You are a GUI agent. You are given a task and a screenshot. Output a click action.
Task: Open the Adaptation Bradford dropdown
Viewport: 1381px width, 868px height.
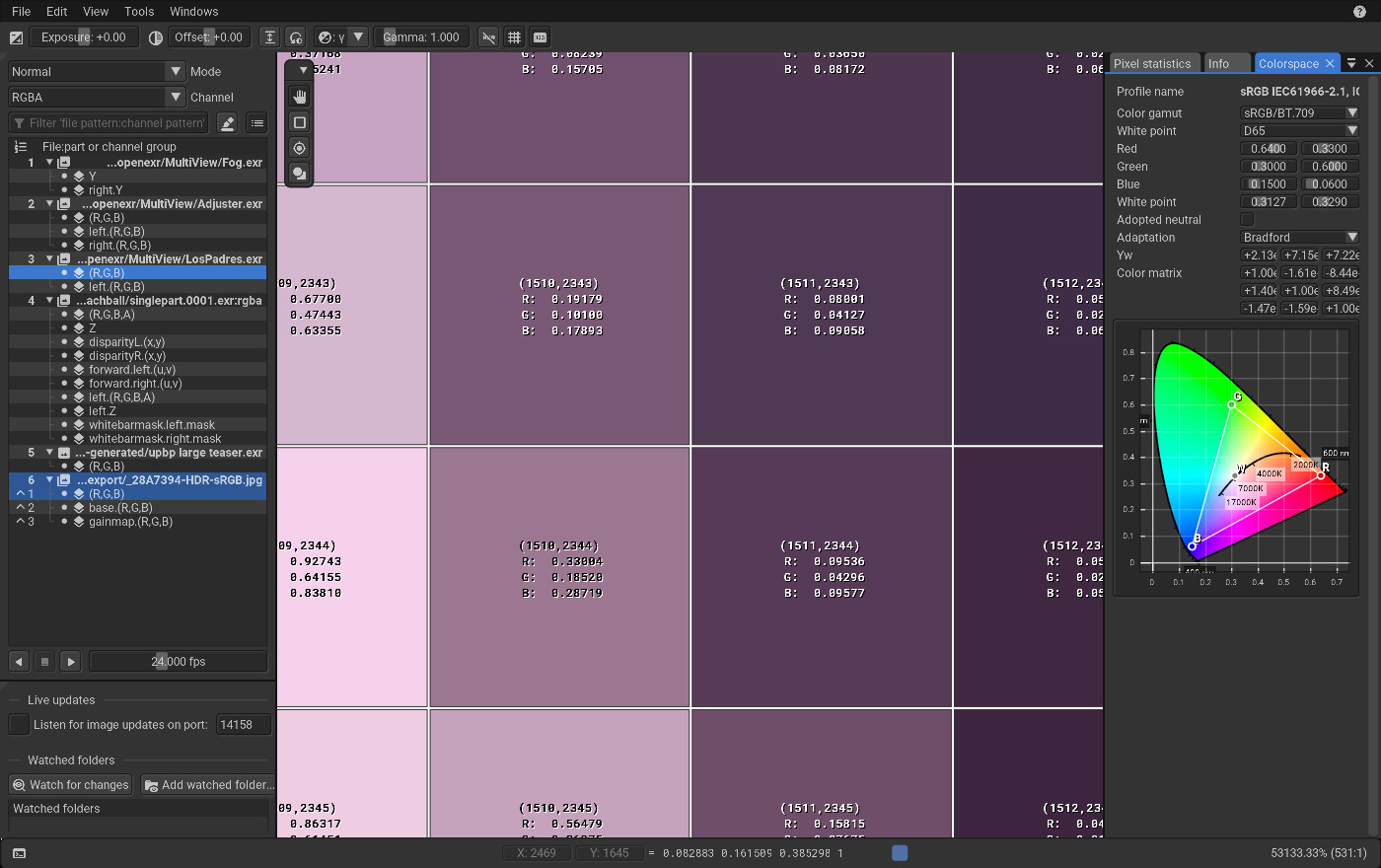[1299, 238]
